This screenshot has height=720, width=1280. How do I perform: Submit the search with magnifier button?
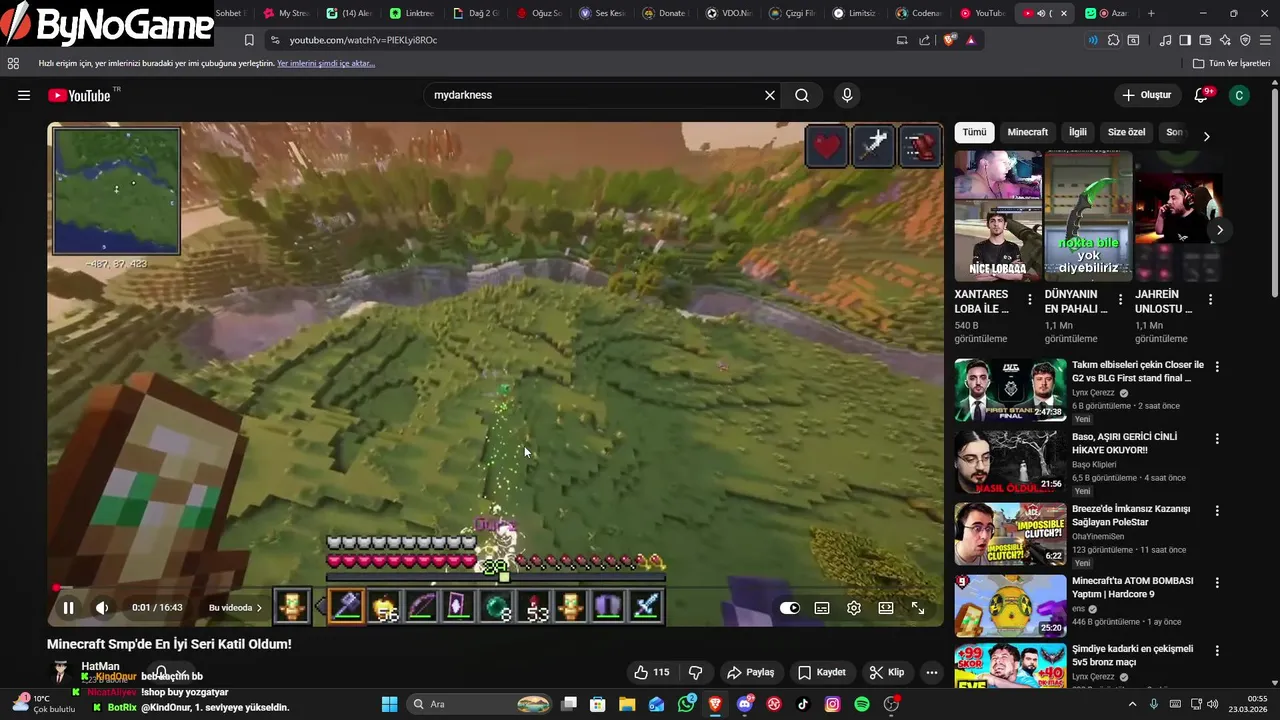pos(802,95)
